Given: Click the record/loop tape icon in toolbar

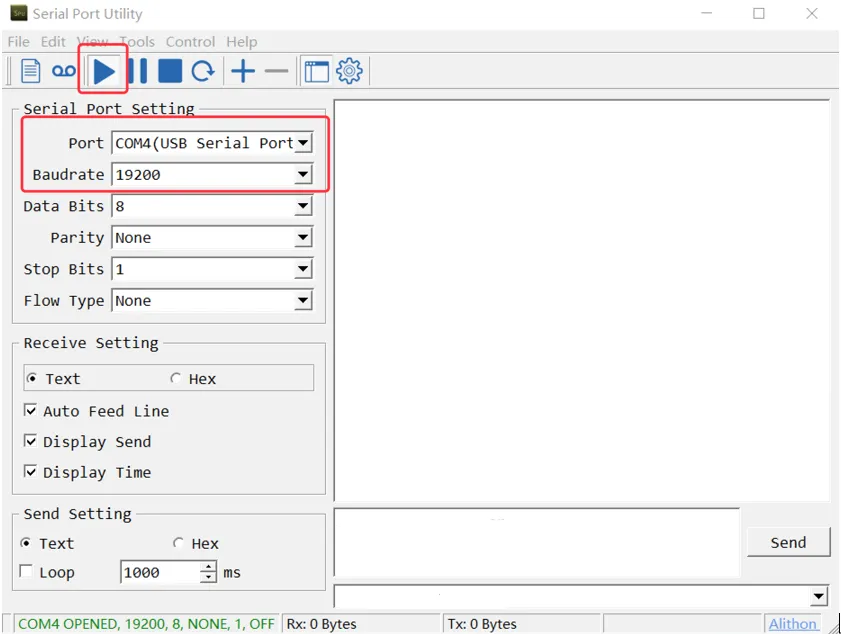Looking at the screenshot, I should (x=63, y=71).
